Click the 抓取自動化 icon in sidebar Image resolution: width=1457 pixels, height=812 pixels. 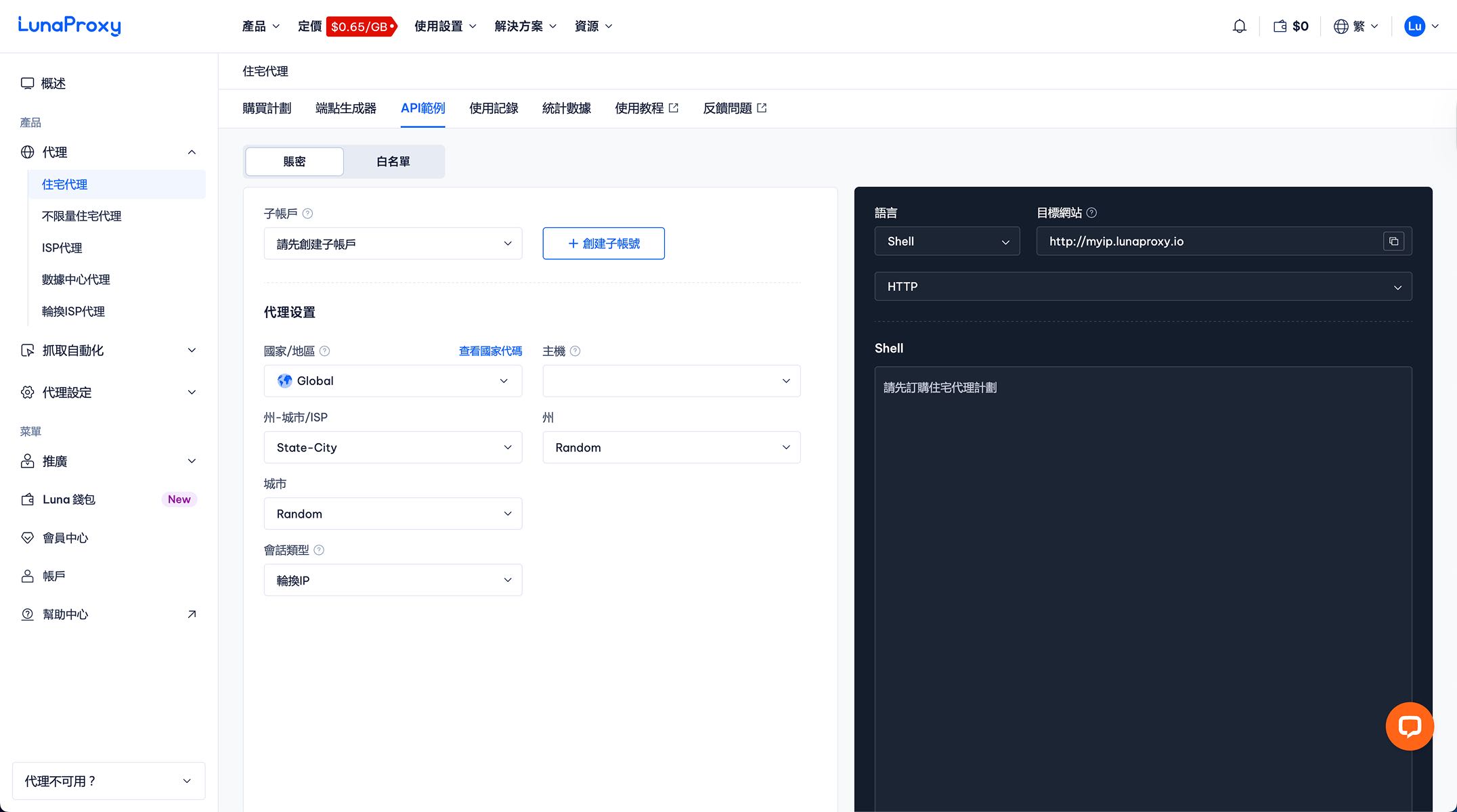(27, 351)
